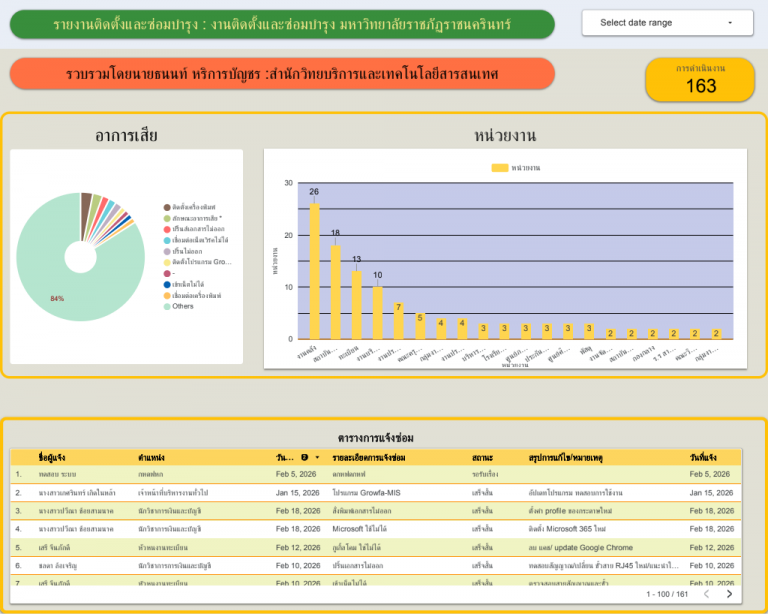
Task: Click the brown legend dot at top
Action: [167, 207]
